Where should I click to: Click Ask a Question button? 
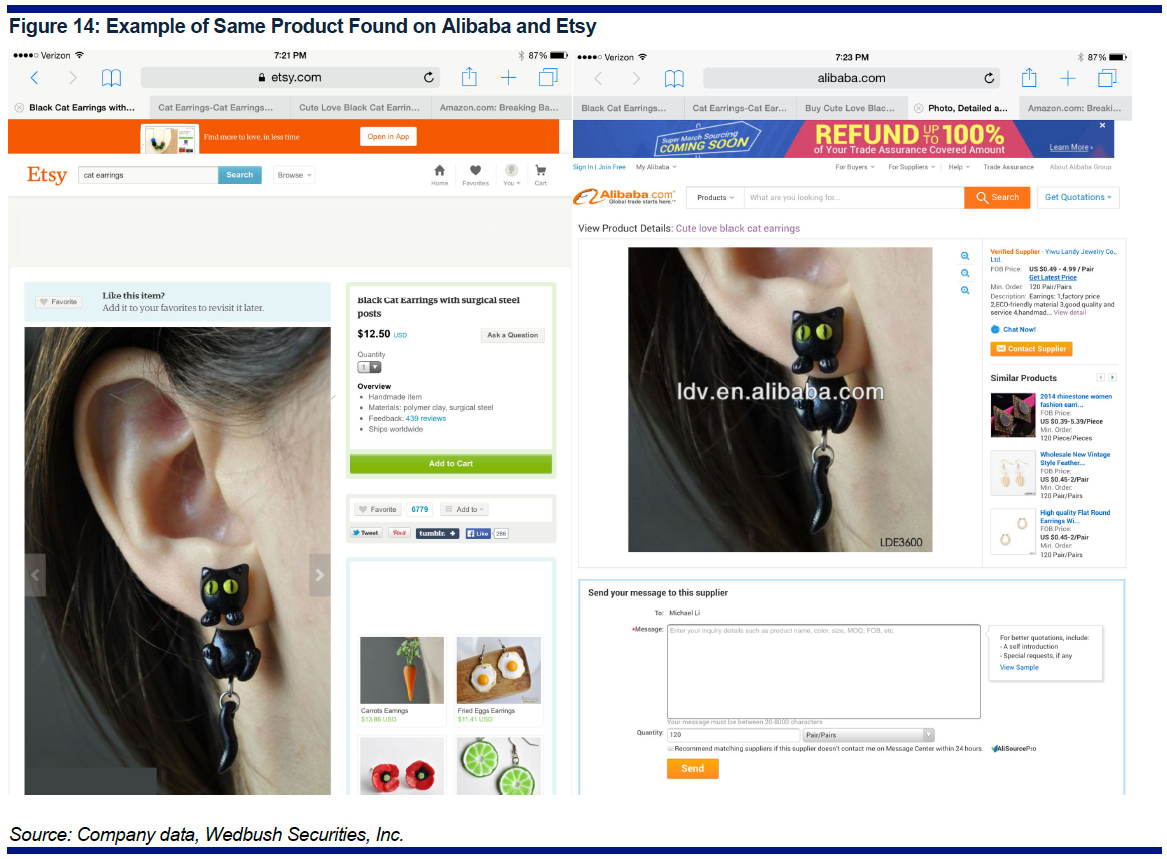[x=512, y=335]
